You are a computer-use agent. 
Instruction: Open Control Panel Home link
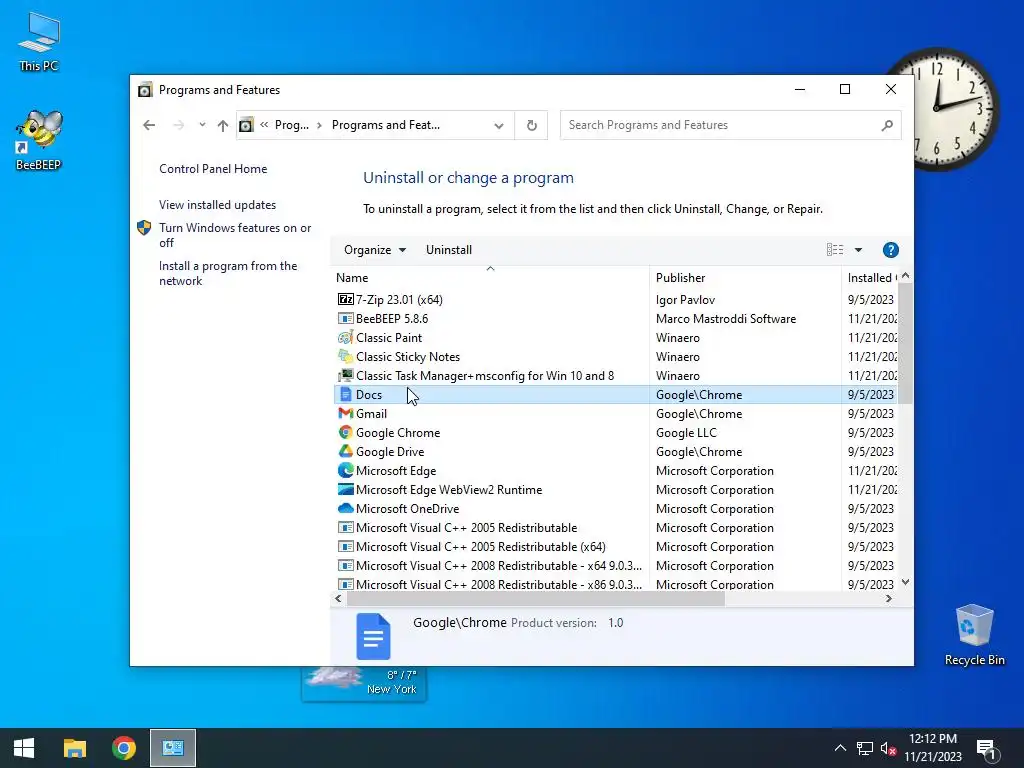213,168
